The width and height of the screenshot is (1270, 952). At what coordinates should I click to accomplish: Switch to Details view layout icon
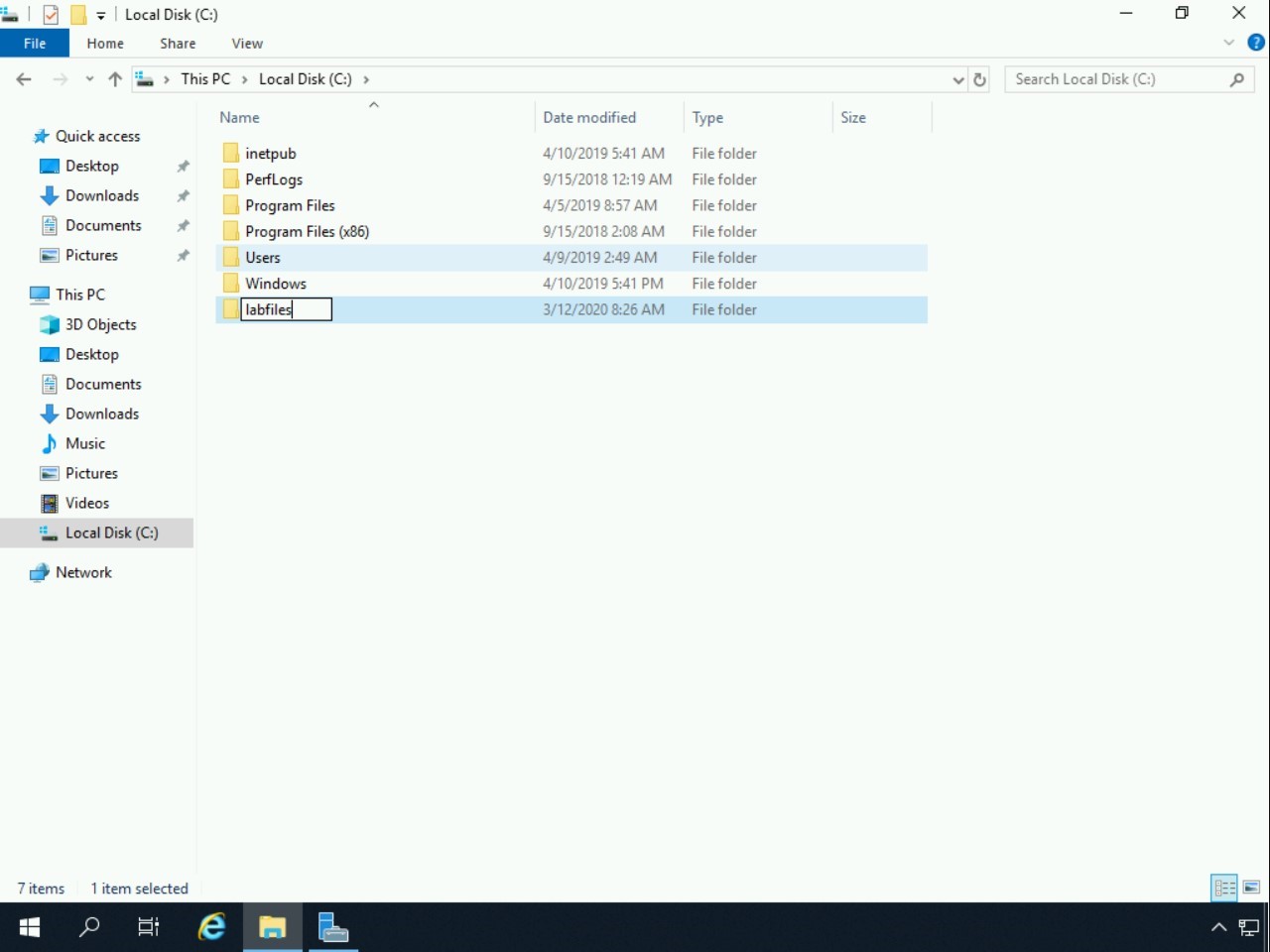click(1225, 888)
